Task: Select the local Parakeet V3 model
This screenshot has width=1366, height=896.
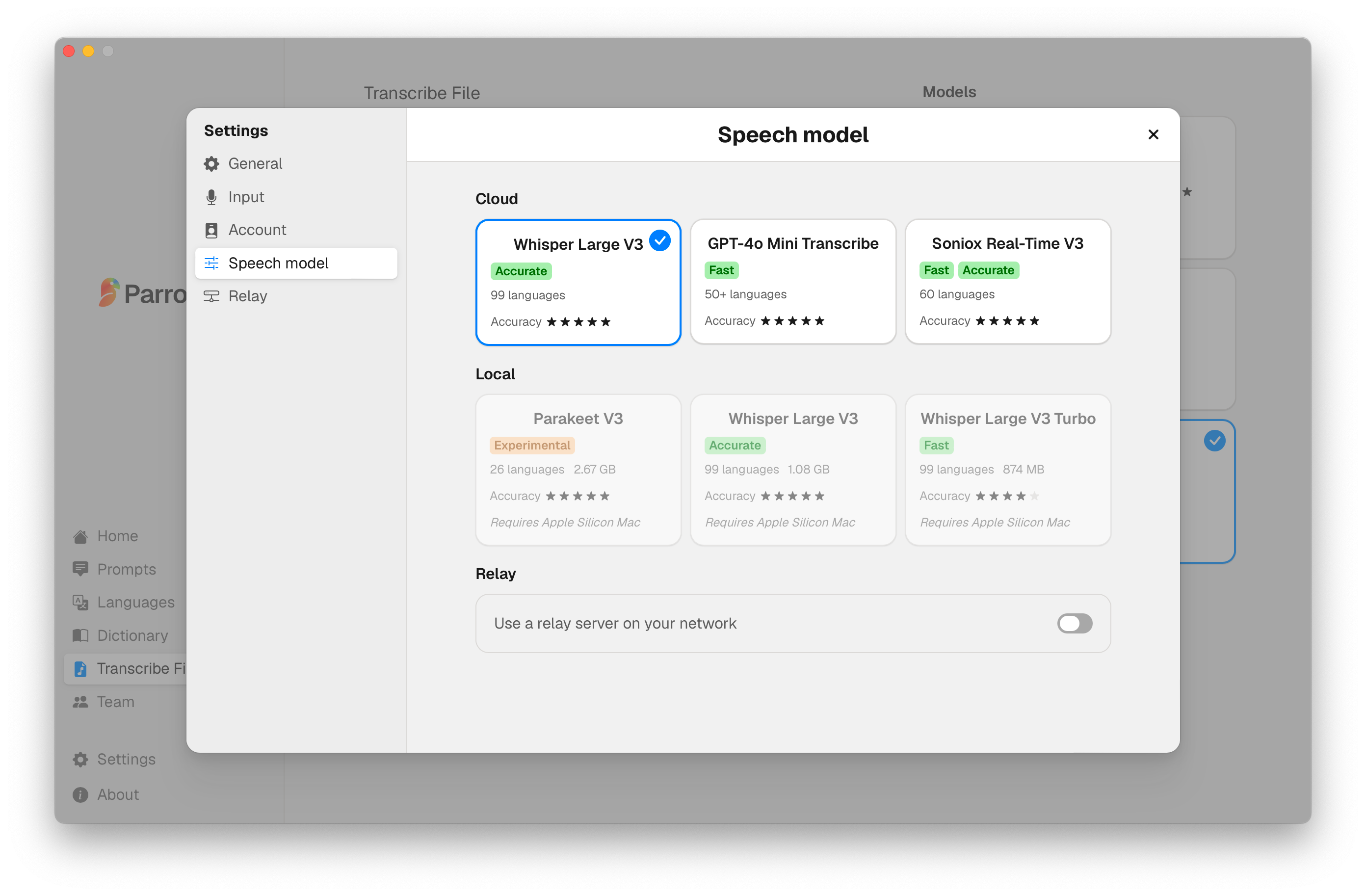Action: pyautogui.click(x=578, y=470)
